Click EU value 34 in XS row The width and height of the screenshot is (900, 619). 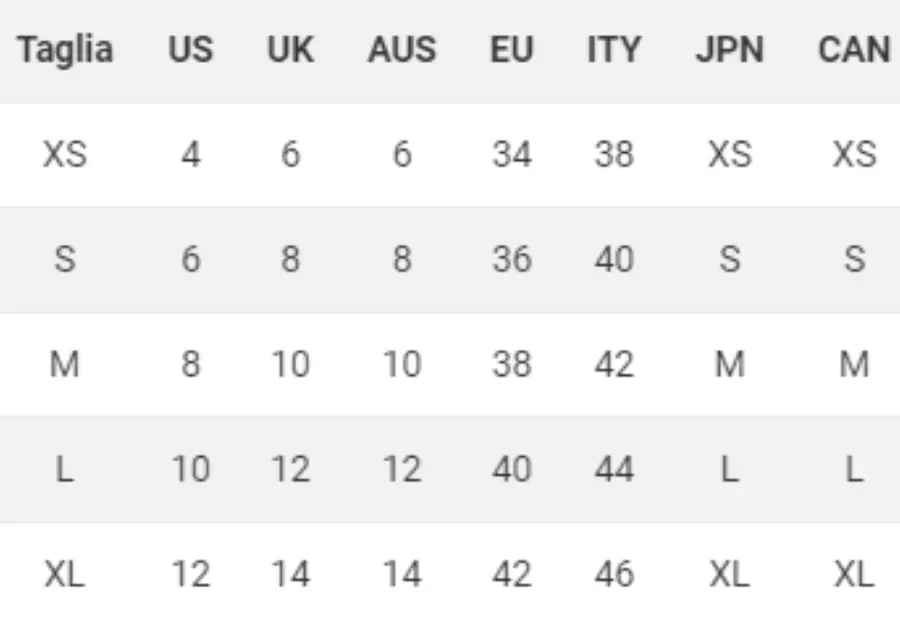click(511, 154)
